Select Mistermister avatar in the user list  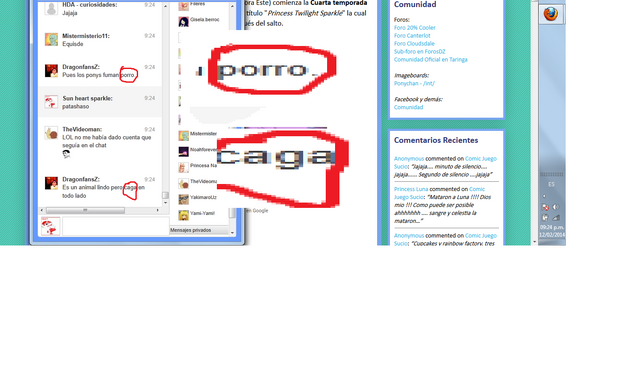(x=184, y=136)
